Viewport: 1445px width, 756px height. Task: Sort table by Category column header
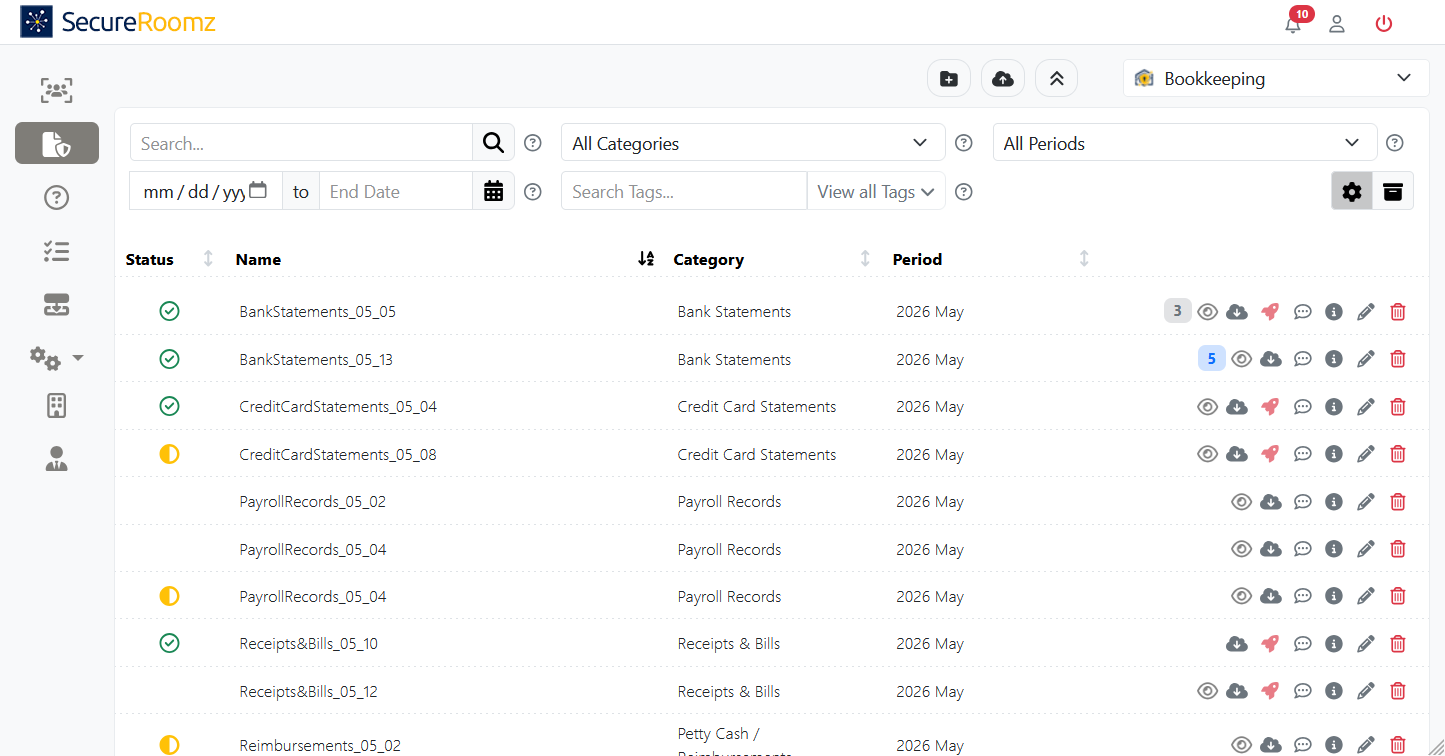[708, 259]
